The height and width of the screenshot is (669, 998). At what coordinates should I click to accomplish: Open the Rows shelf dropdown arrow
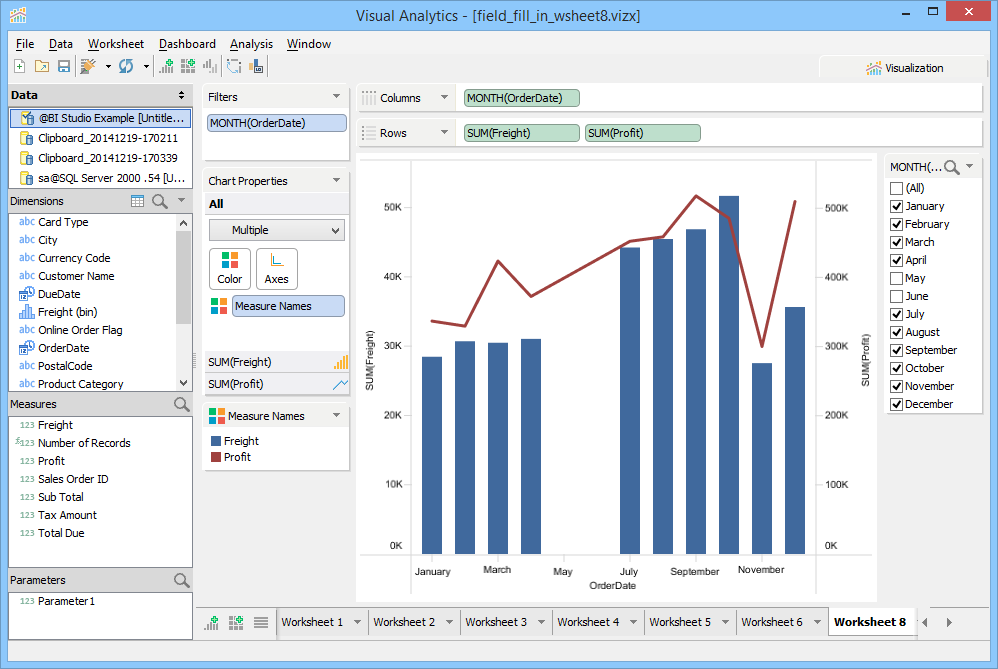click(x=444, y=133)
